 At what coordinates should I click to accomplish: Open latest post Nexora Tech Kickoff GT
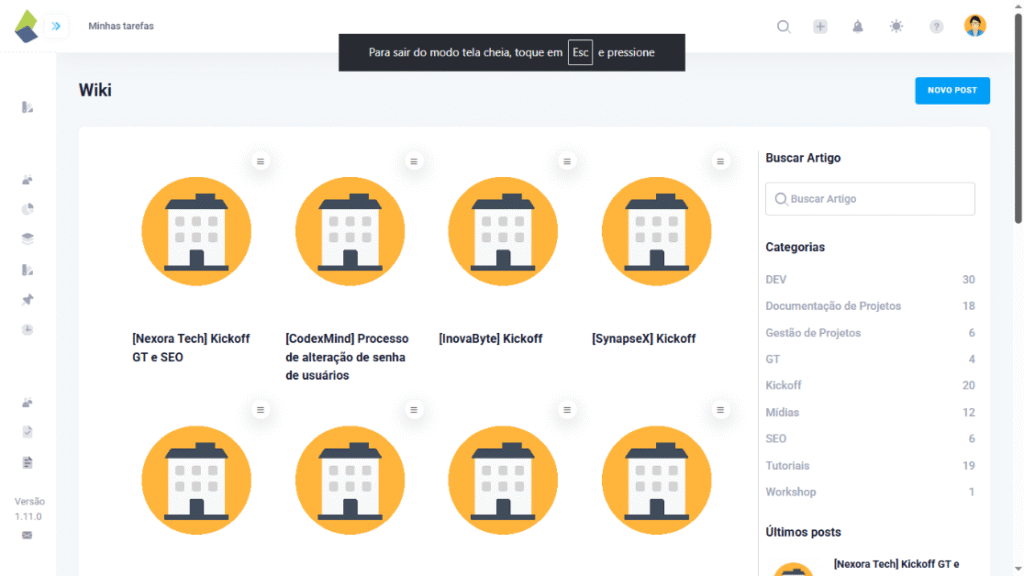896,564
